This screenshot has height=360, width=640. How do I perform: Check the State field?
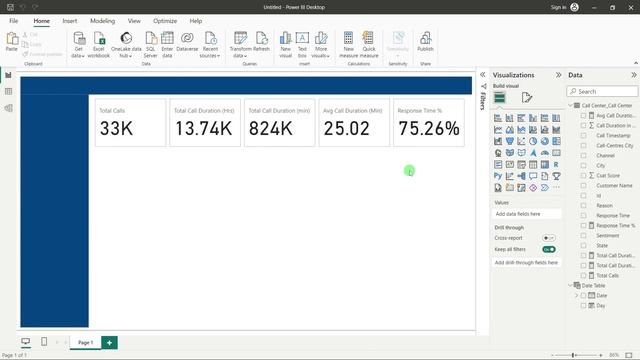[584, 245]
